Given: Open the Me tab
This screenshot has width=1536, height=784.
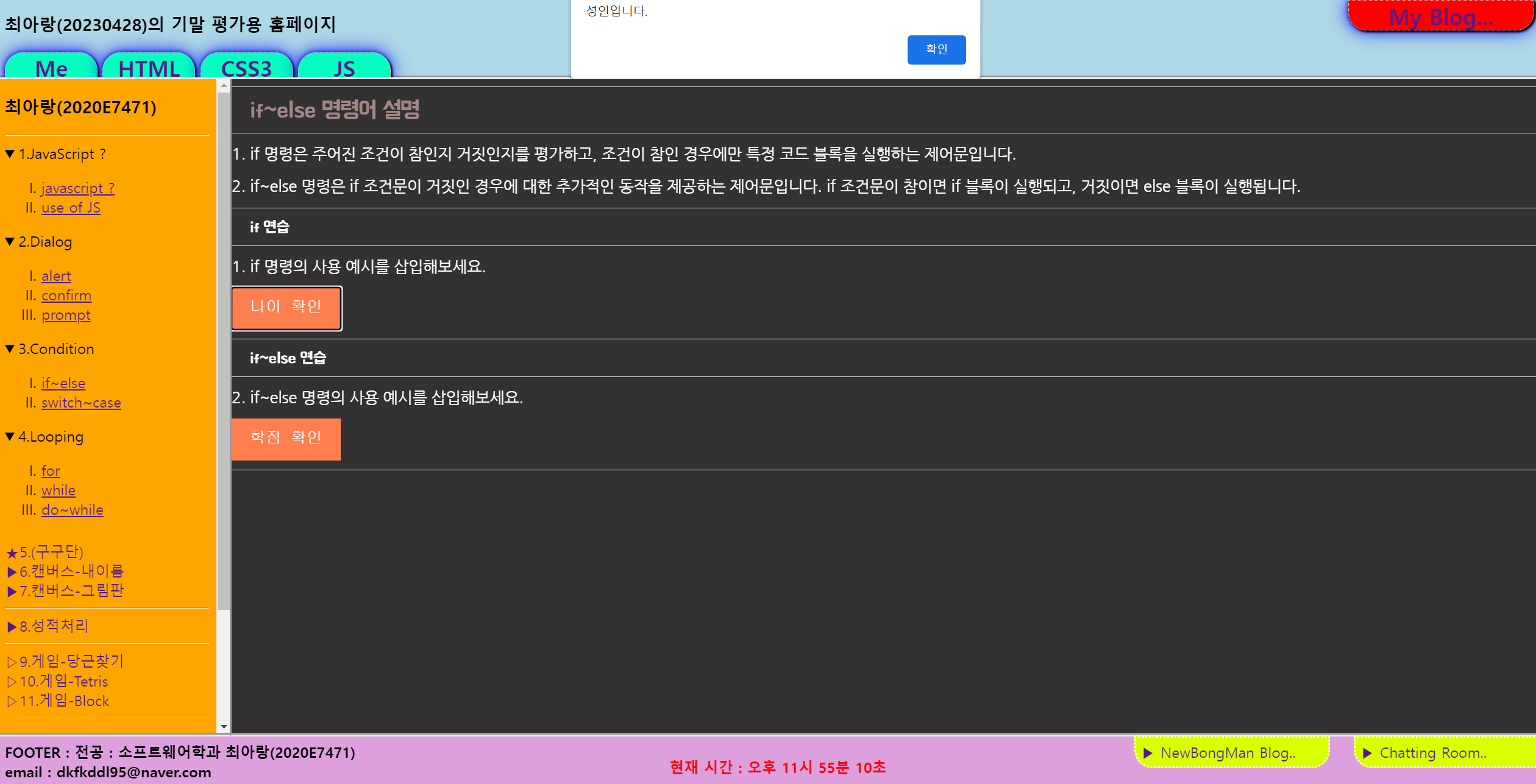Looking at the screenshot, I should [51, 67].
